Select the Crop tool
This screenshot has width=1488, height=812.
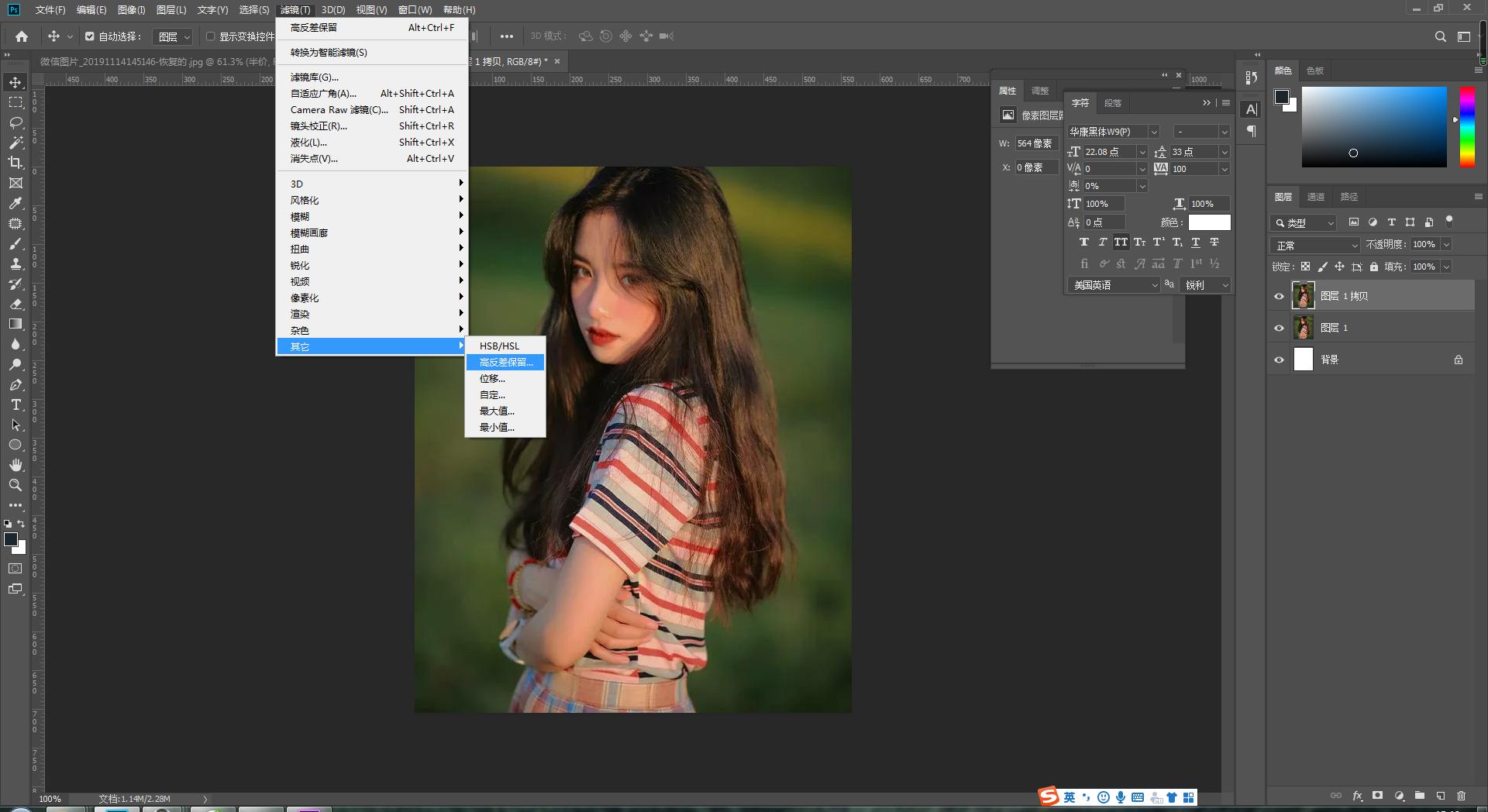point(15,163)
